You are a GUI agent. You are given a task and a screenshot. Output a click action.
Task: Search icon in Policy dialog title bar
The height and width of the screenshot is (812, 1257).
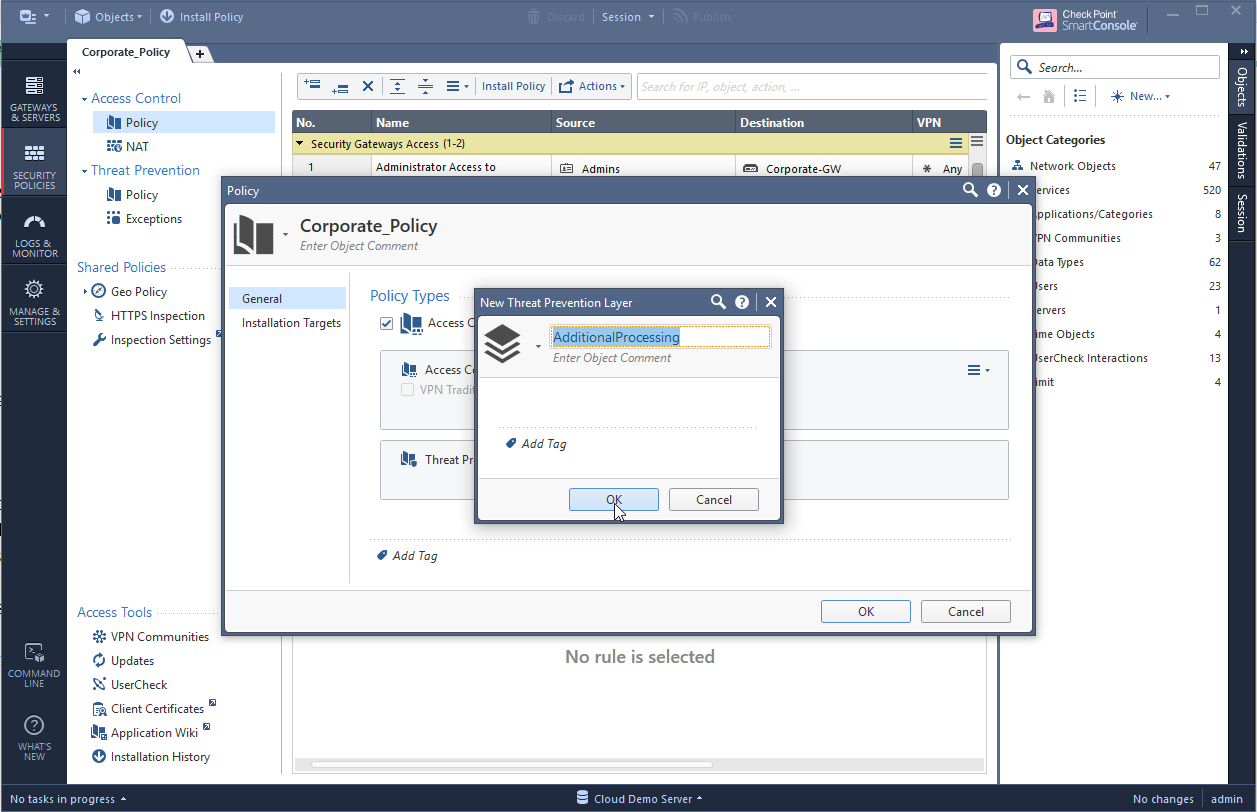click(970, 190)
